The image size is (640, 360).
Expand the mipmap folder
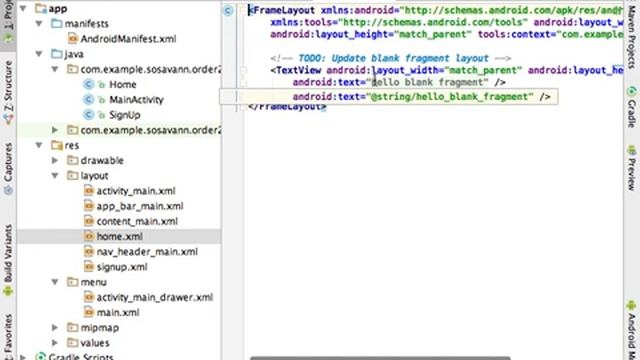[55, 327]
